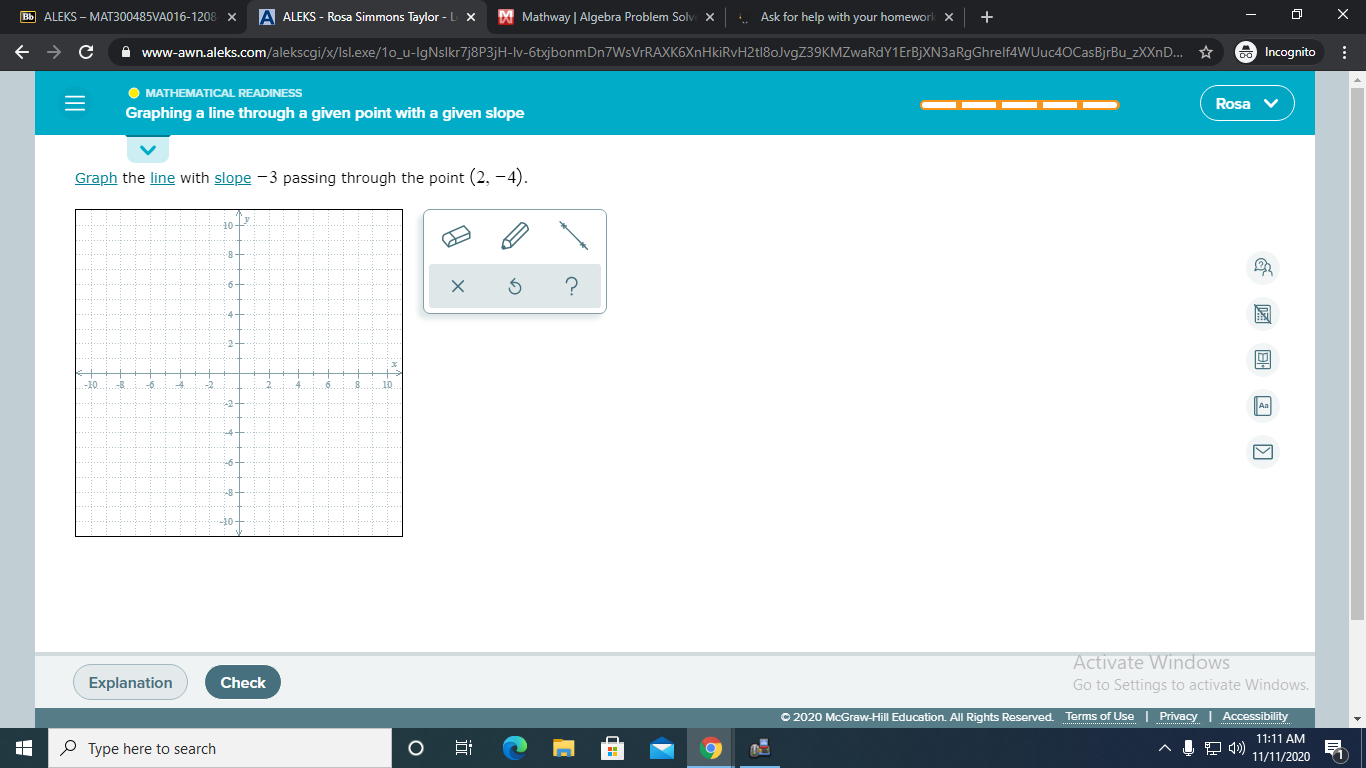Open the calculator from right sidebar
Image resolution: width=1366 pixels, height=768 pixels.
click(1262, 314)
